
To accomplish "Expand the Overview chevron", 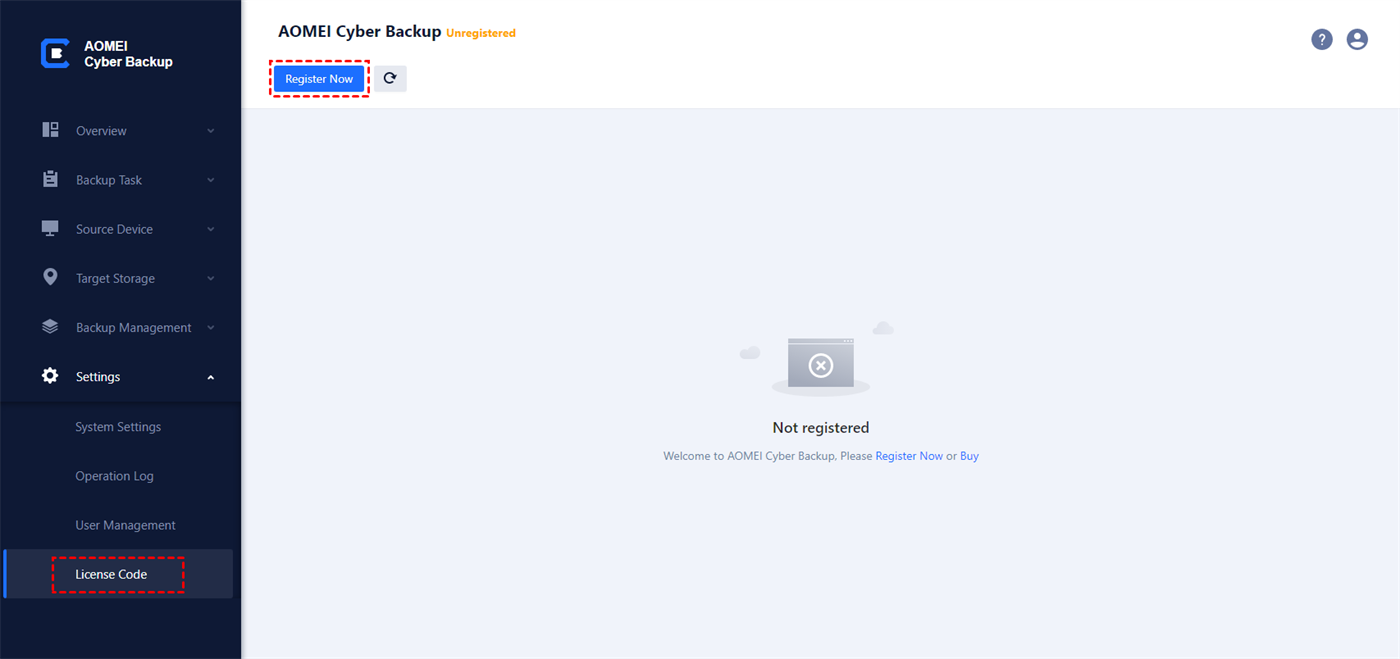I will (211, 131).
